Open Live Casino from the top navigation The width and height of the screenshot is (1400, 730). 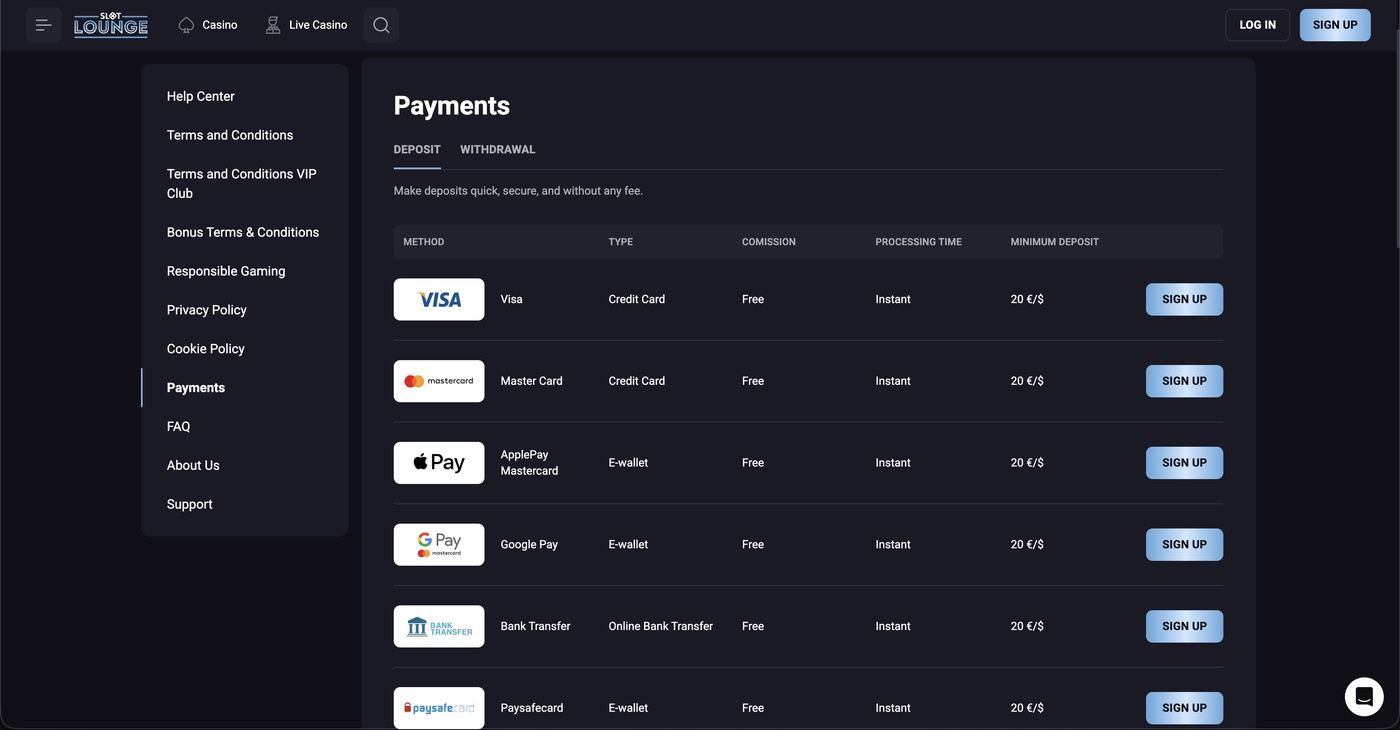307,25
